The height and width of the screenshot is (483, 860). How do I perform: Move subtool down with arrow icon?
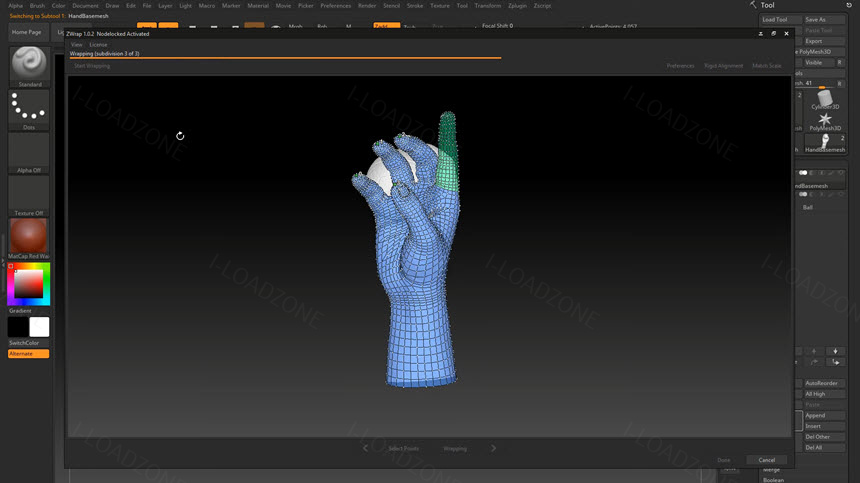coord(835,351)
